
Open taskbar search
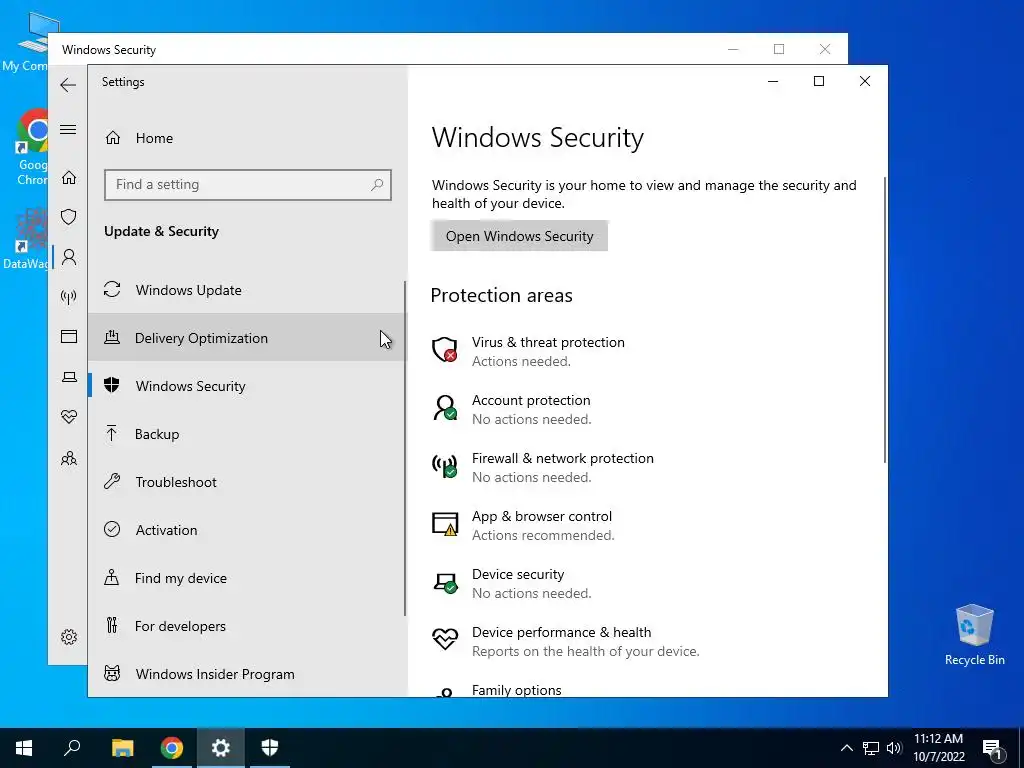pos(72,748)
